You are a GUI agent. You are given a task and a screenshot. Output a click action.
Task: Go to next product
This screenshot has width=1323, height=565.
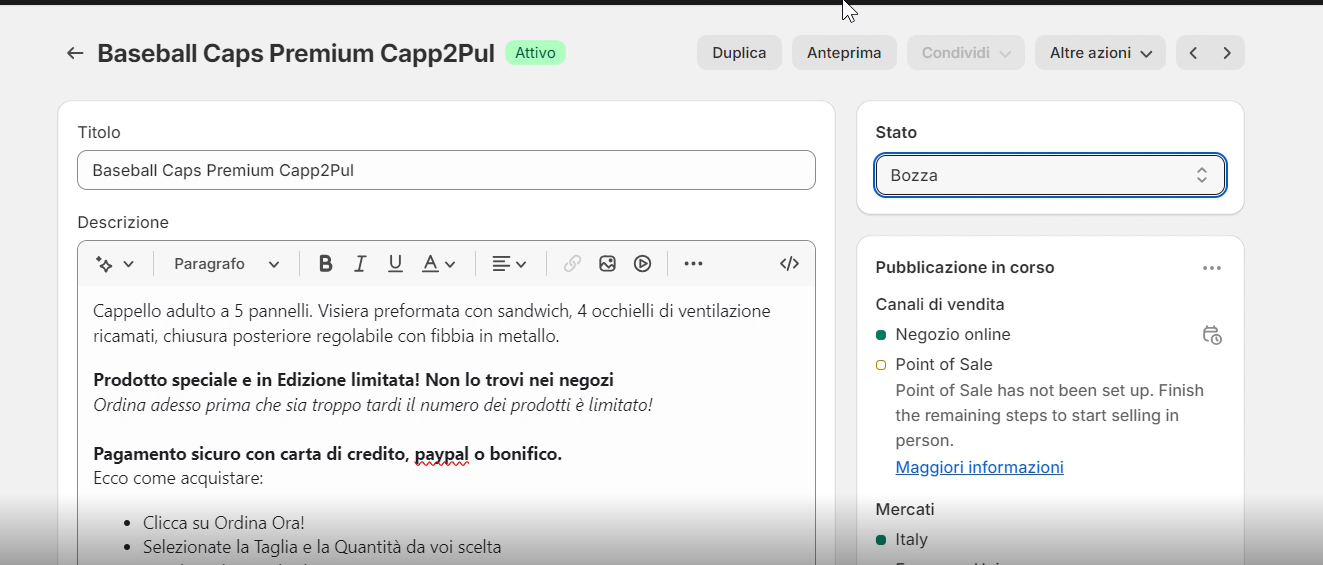click(1227, 53)
